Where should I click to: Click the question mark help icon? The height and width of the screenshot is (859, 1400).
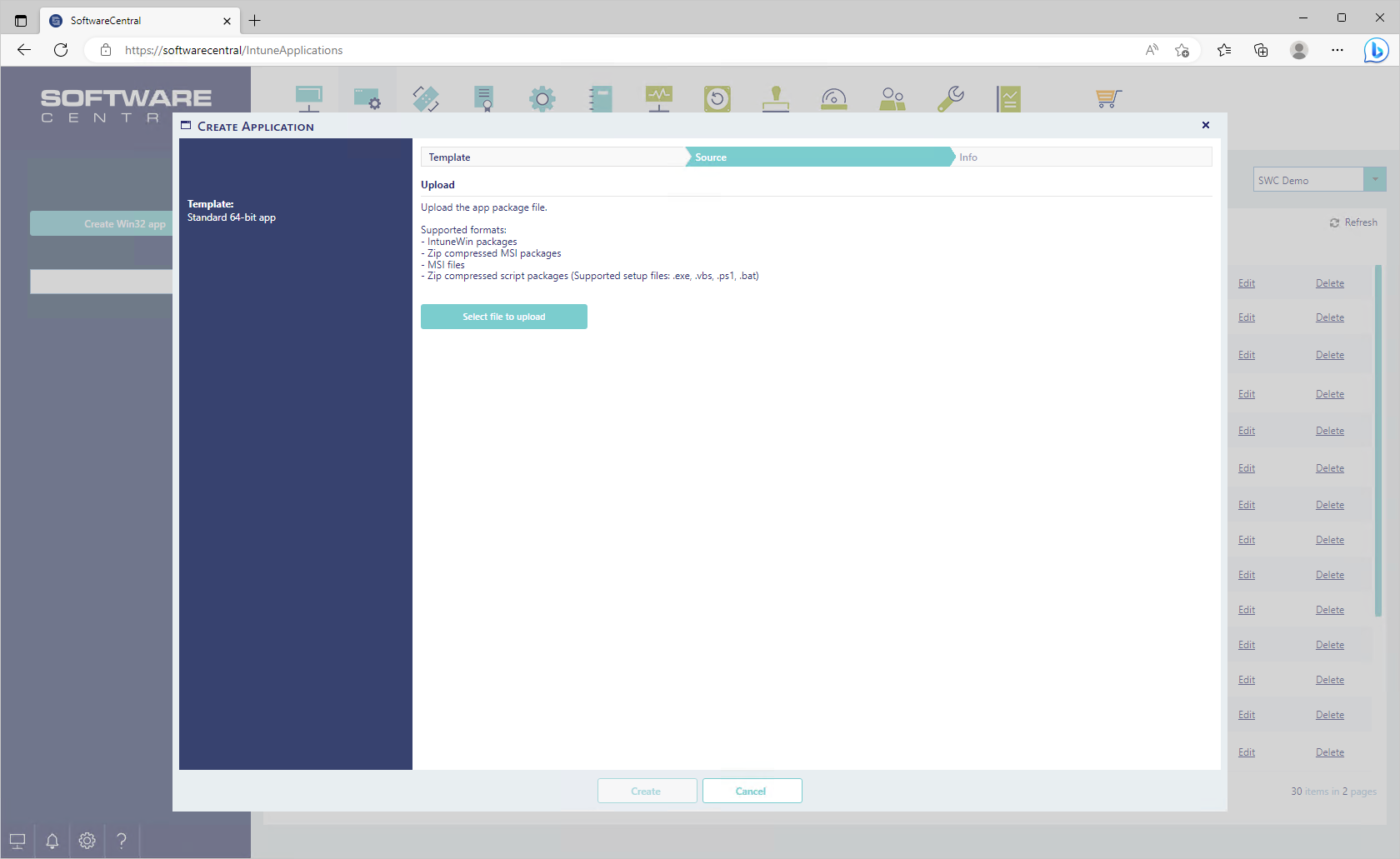[x=122, y=841]
